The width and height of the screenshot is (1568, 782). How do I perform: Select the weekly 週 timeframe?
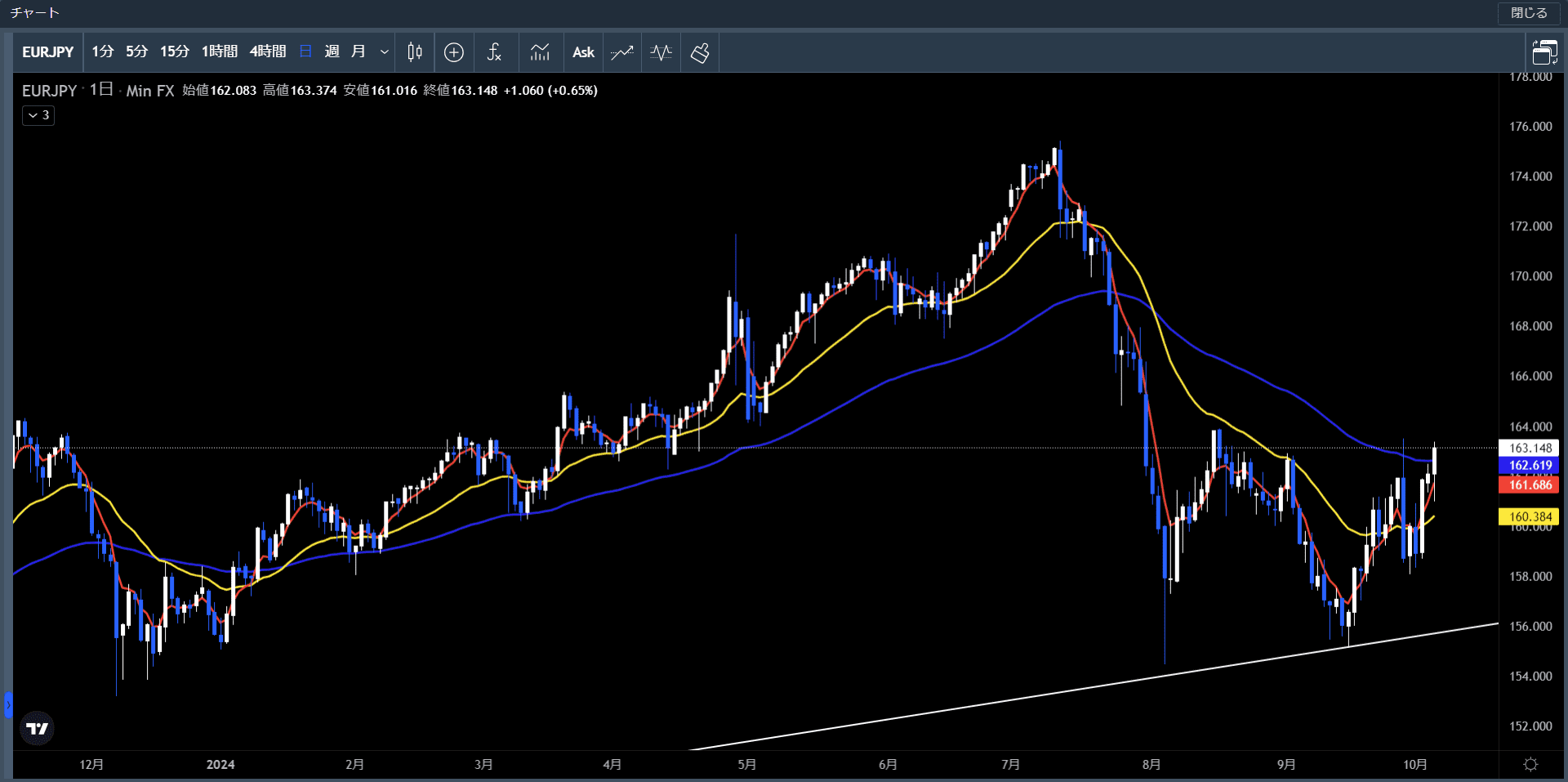tap(332, 51)
